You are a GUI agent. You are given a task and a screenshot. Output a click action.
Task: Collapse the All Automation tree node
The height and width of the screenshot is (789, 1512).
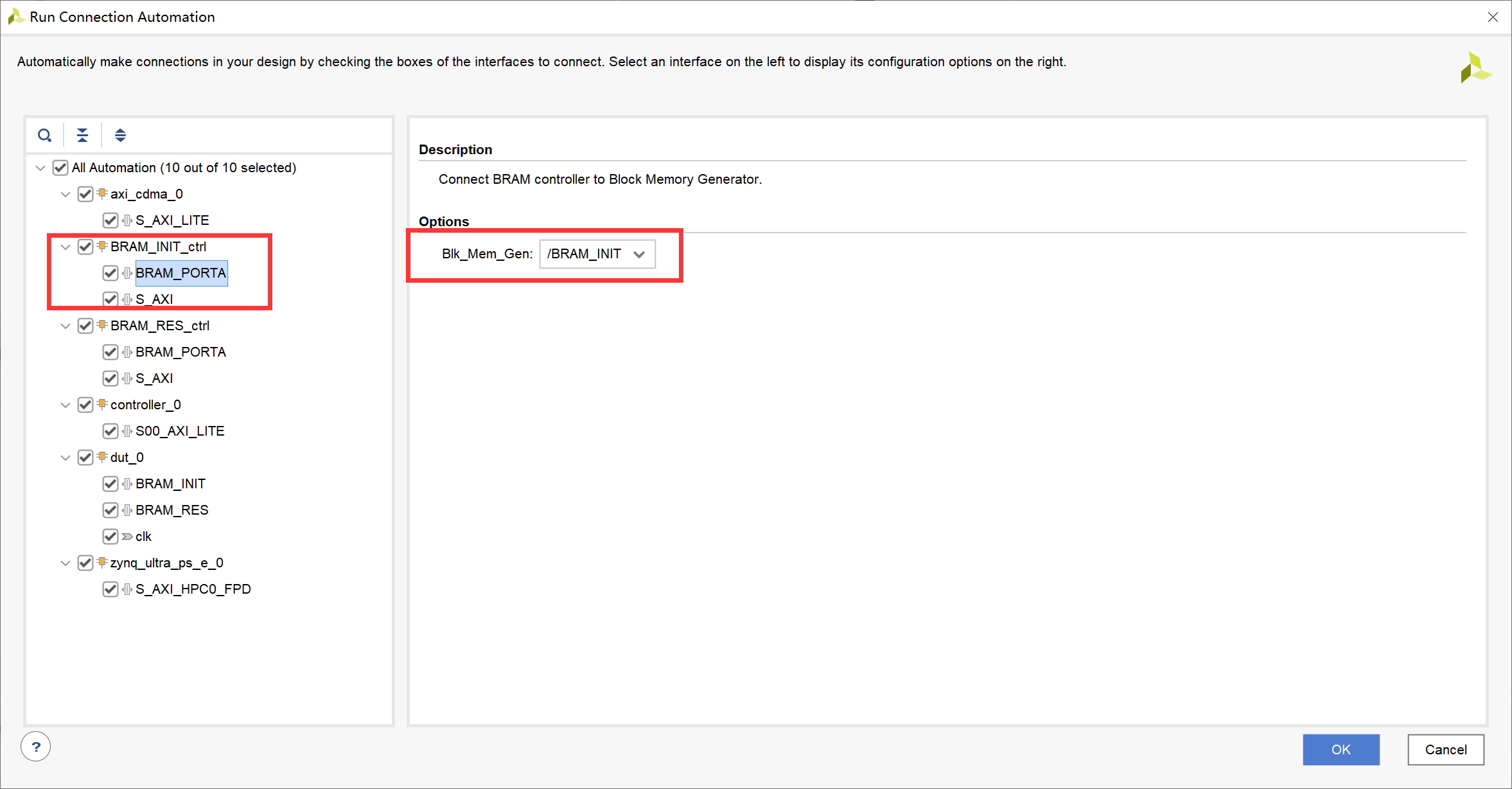pos(40,168)
